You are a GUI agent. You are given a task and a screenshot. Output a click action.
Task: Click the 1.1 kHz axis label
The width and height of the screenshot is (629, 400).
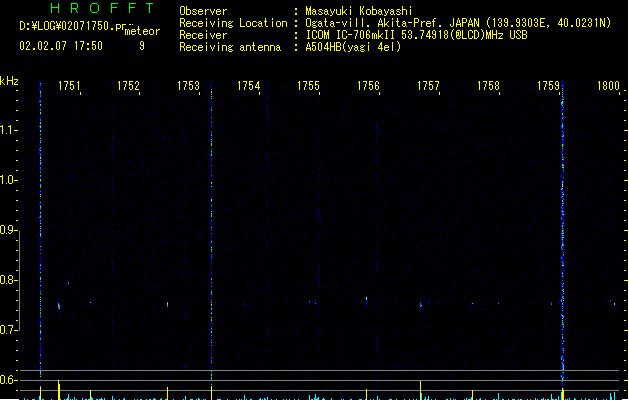pyautogui.click(x=8, y=130)
